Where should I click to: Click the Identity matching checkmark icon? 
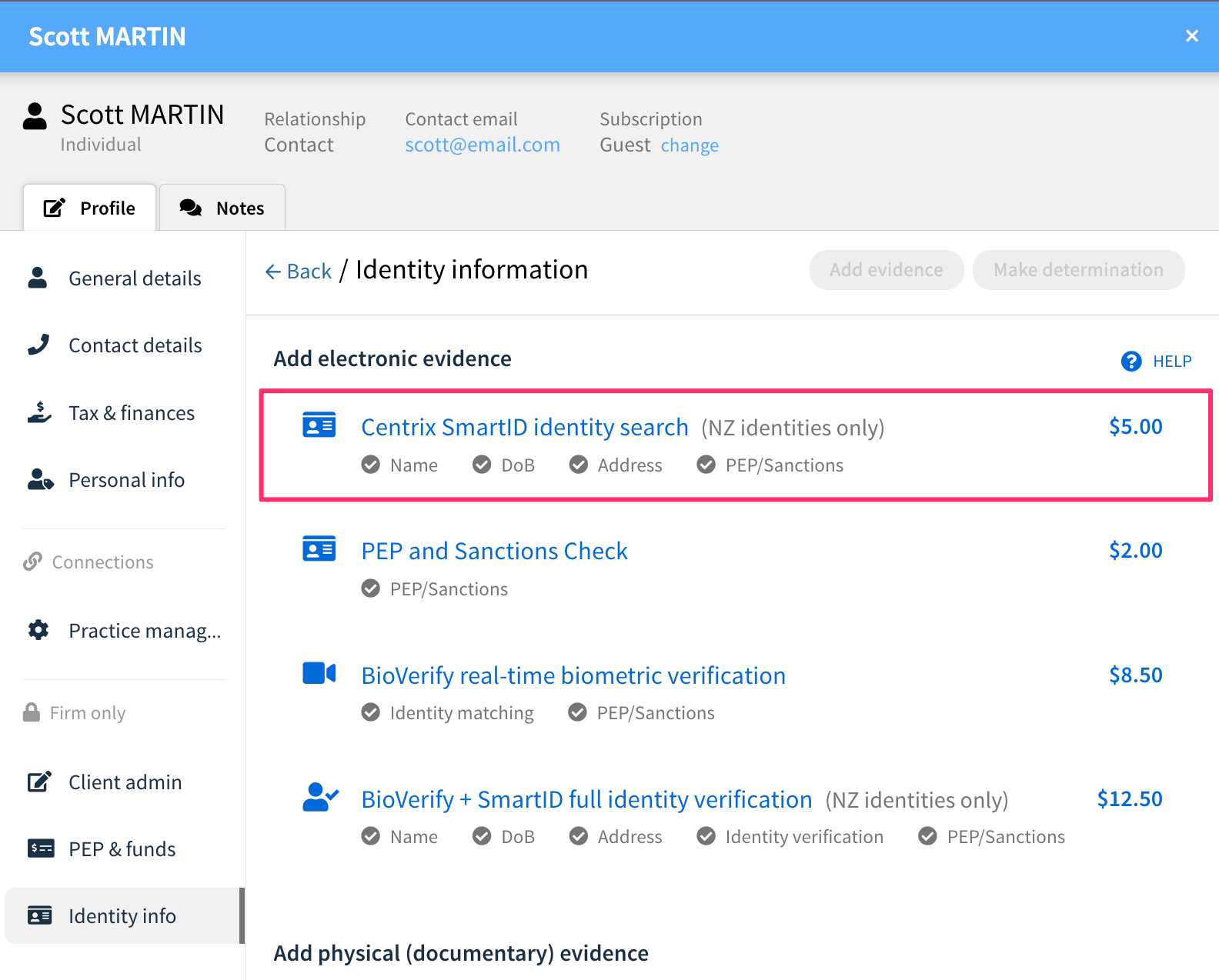371,712
